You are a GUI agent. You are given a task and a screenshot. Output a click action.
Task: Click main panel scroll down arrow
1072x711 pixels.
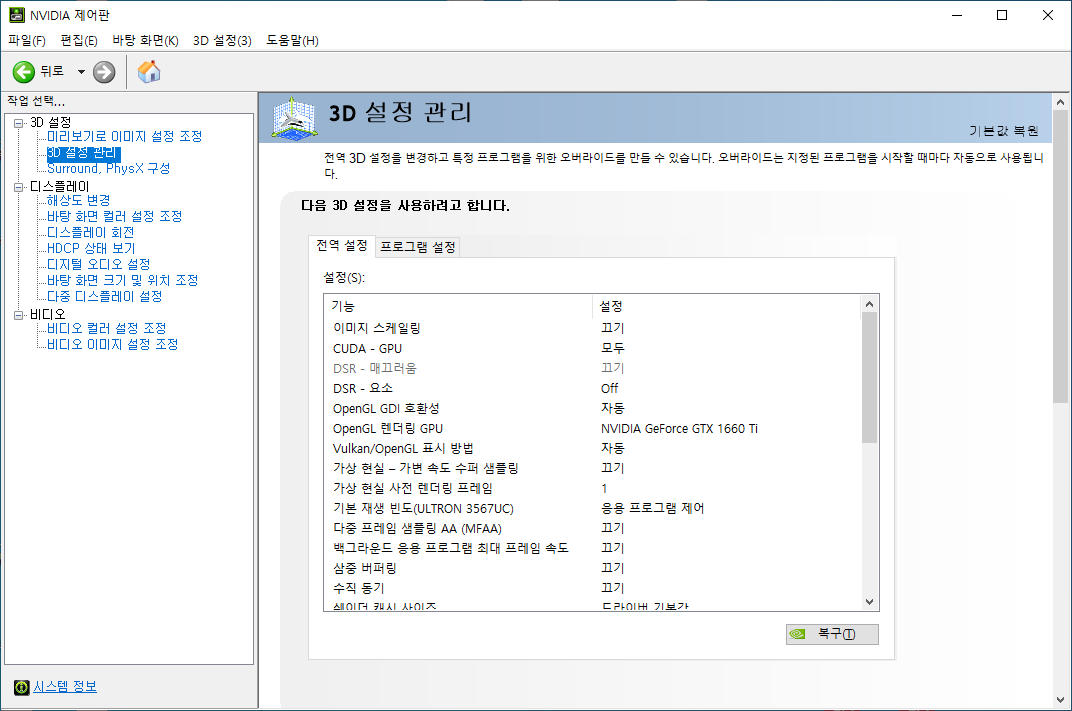click(x=1060, y=700)
